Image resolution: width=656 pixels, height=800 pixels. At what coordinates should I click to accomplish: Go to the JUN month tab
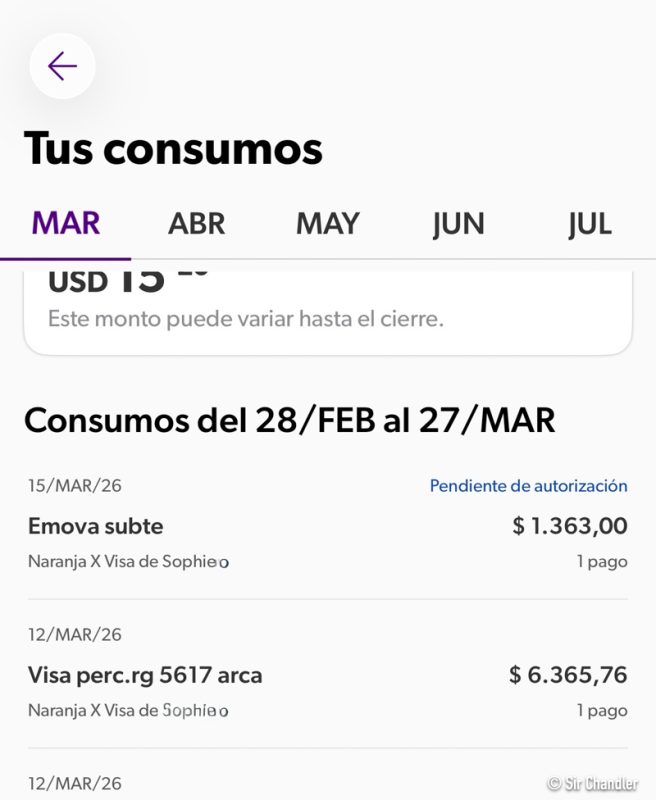(458, 223)
